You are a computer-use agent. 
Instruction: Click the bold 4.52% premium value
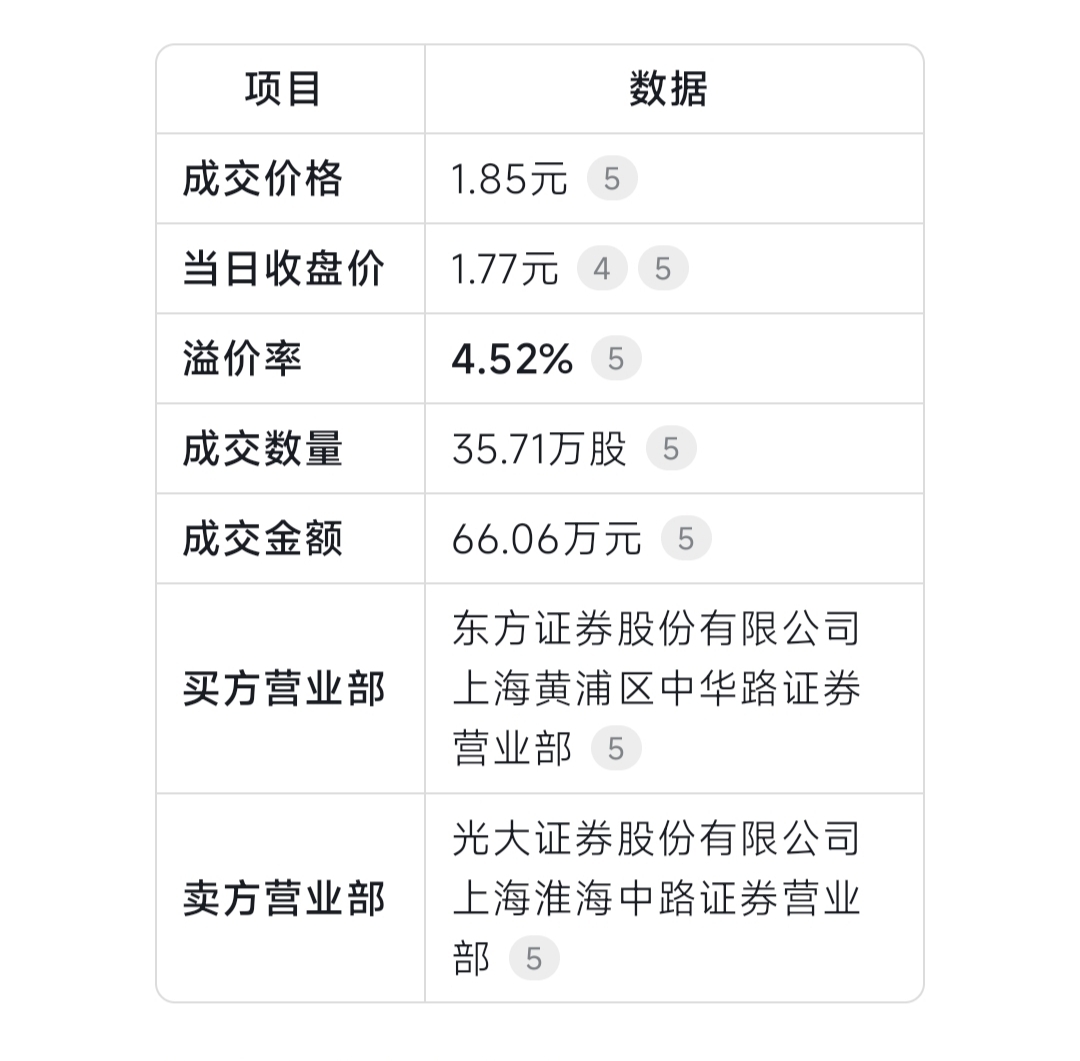512,359
